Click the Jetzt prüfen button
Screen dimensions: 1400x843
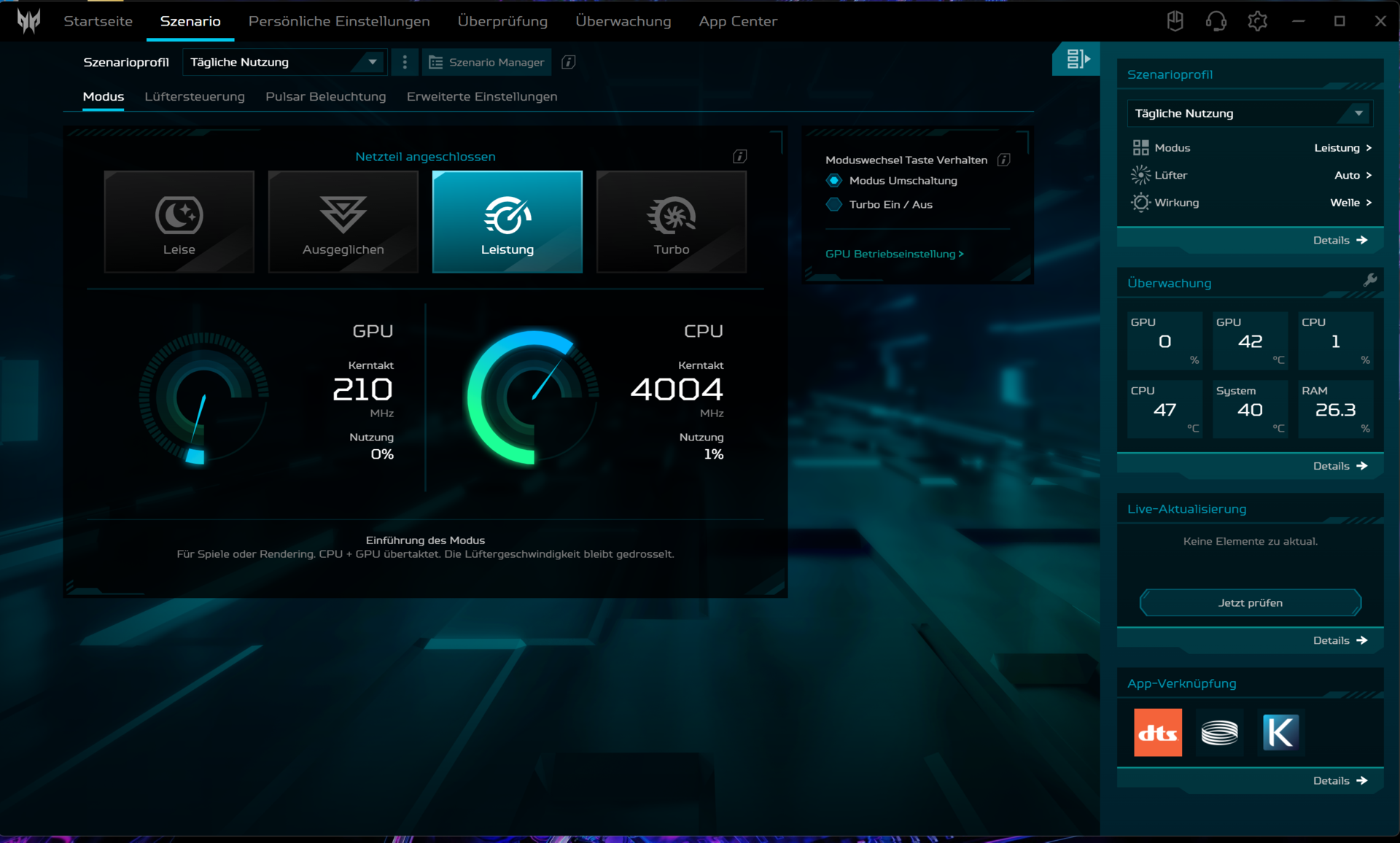pos(1250,602)
